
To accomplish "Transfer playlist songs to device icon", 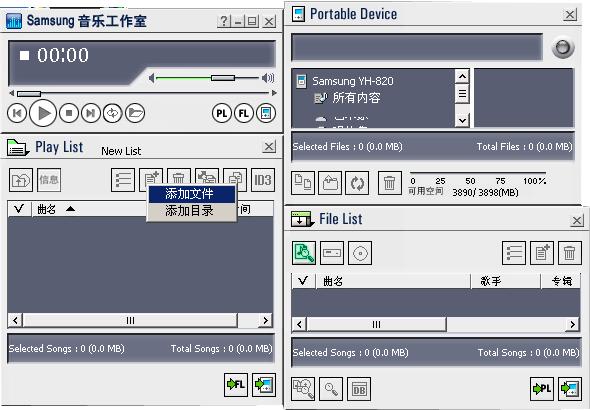I will pyautogui.click(x=264, y=385).
